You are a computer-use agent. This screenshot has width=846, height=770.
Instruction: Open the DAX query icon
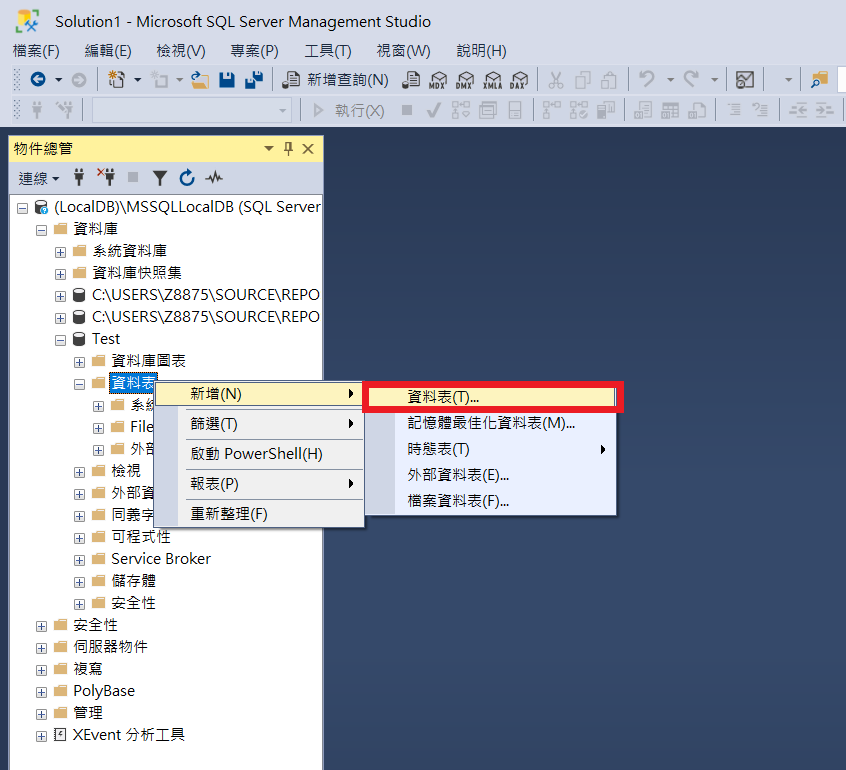coord(519,80)
